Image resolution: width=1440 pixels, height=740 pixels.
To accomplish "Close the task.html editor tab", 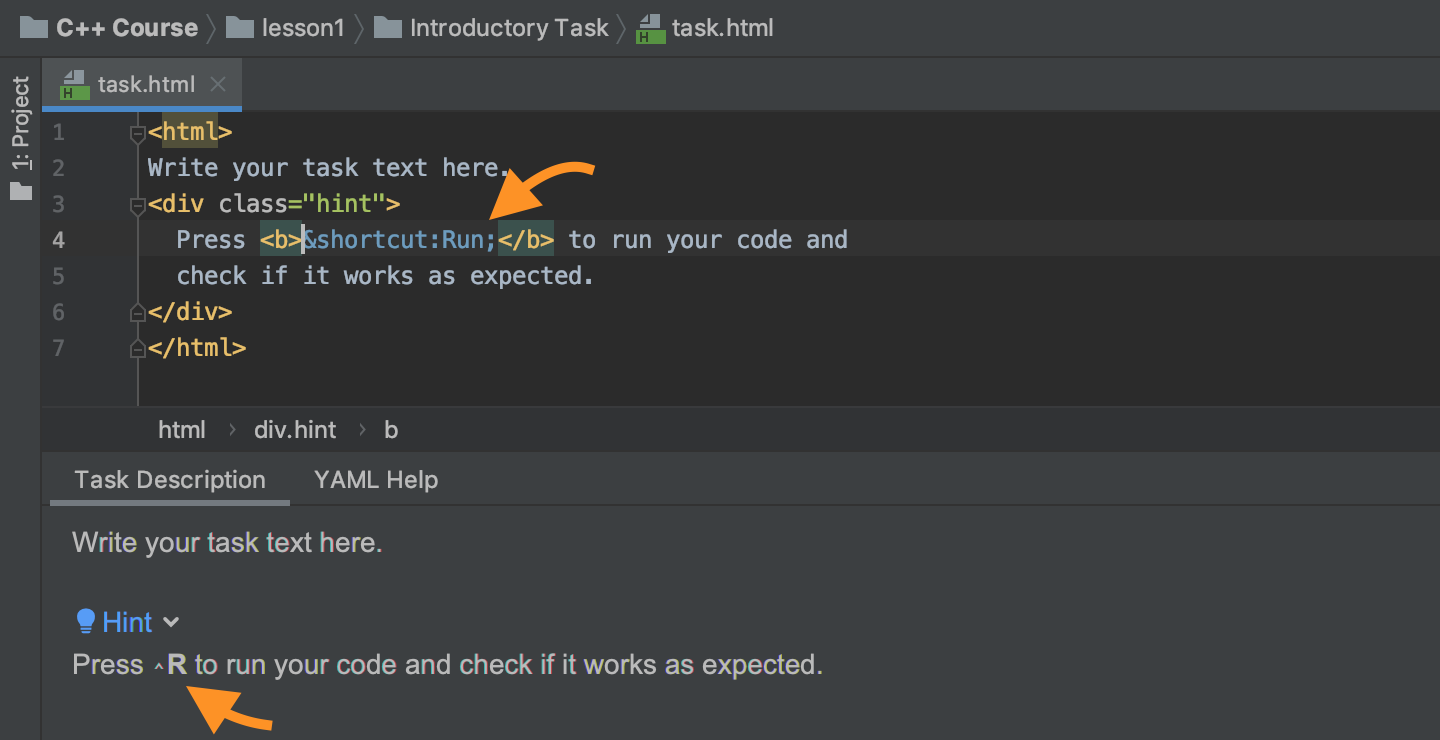I will point(219,85).
